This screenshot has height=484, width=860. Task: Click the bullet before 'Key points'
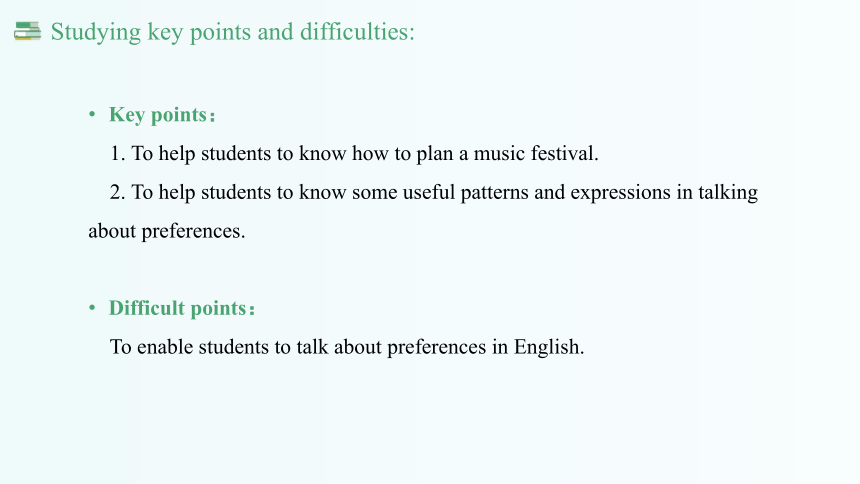(92, 114)
